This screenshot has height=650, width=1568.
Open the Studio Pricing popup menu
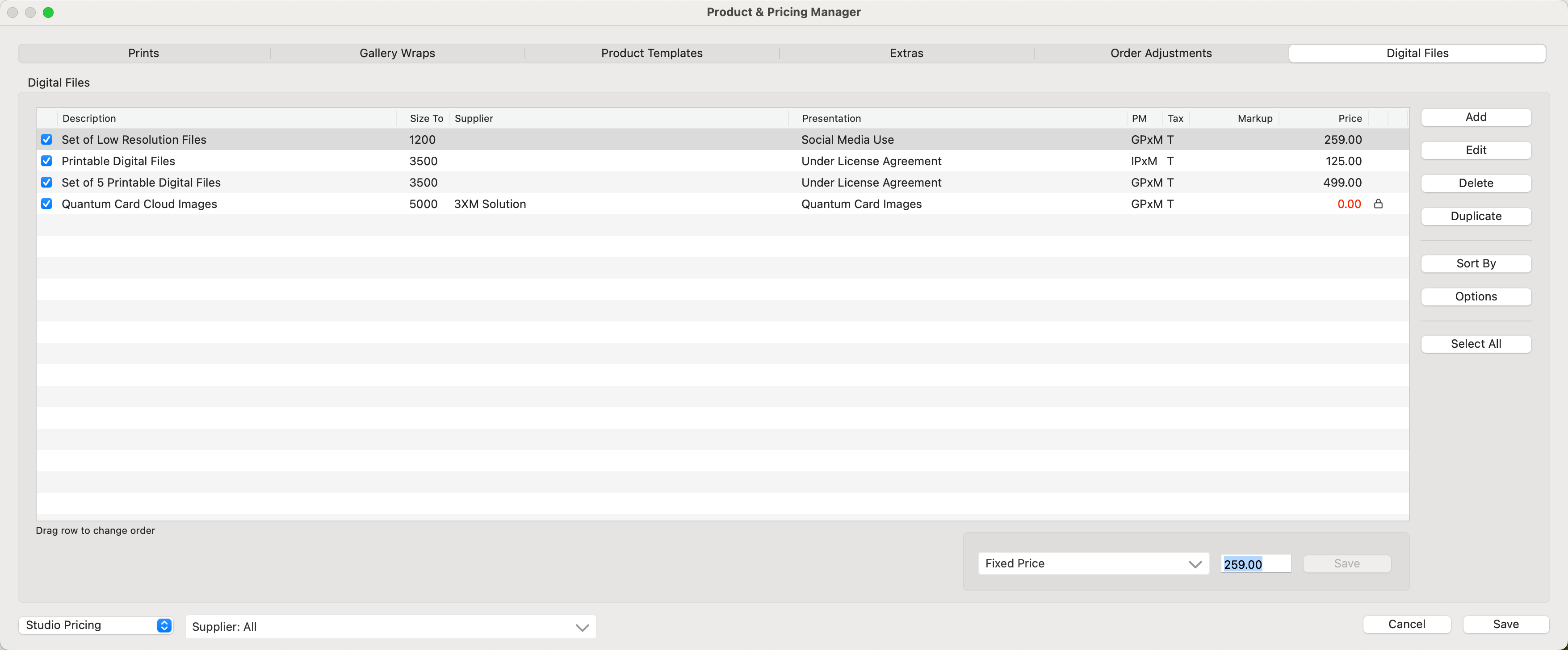point(96,625)
